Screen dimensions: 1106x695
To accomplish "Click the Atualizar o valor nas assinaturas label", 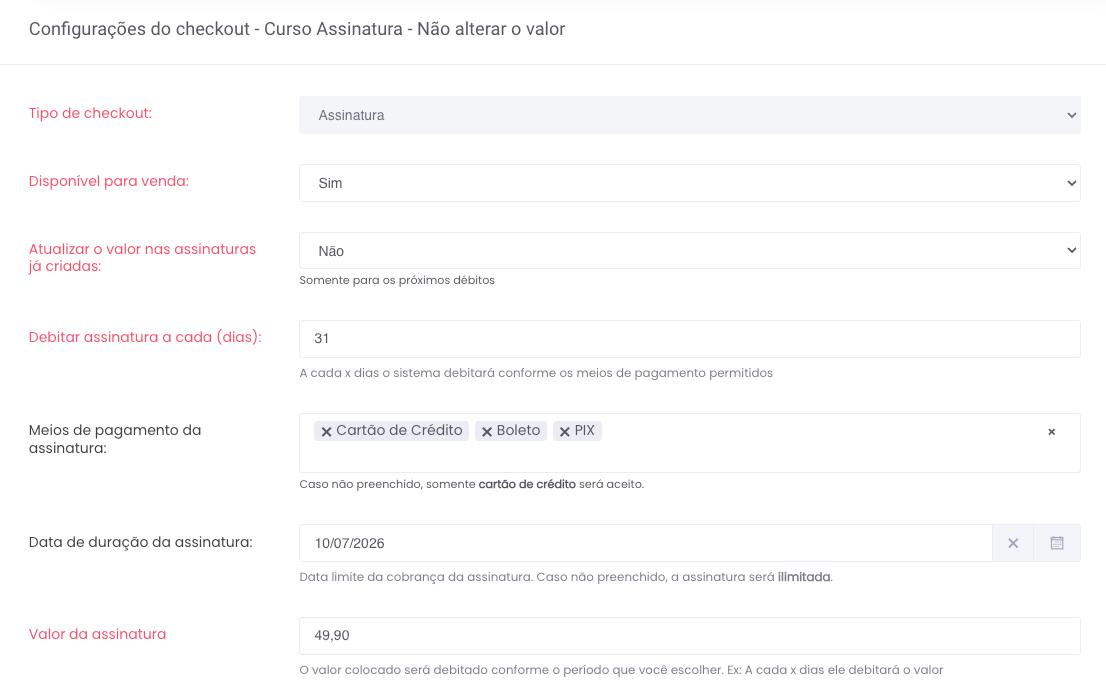I will tap(142, 258).
